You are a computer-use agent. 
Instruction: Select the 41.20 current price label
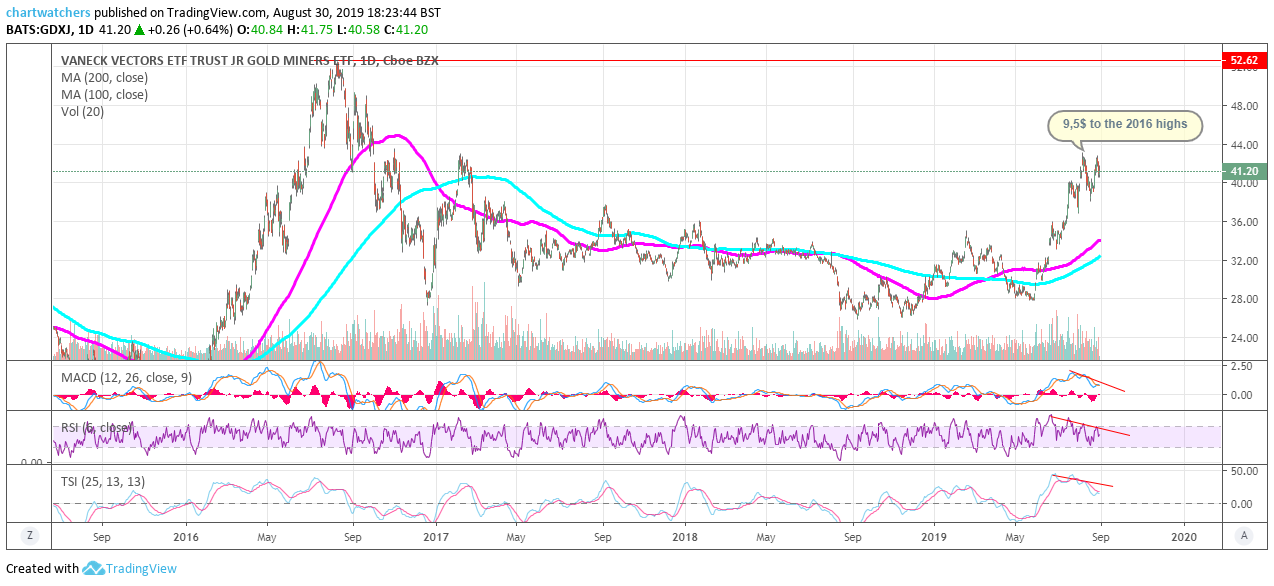click(x=1245, y=171)
